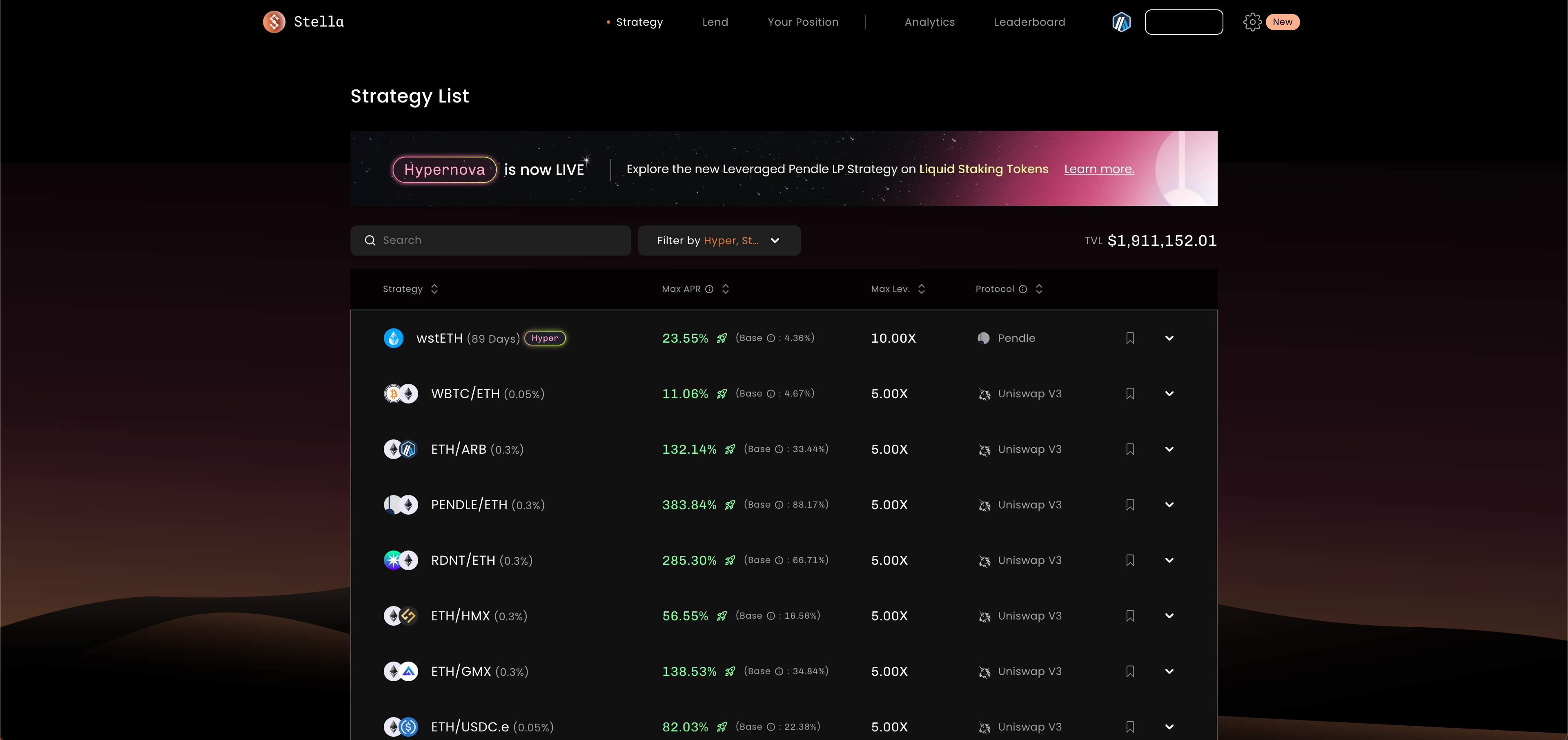Bookmark the wstETH Hyper strategy
Image resolution: width=1568 pixels, height=740 pixels.
tap(1130, 338)
